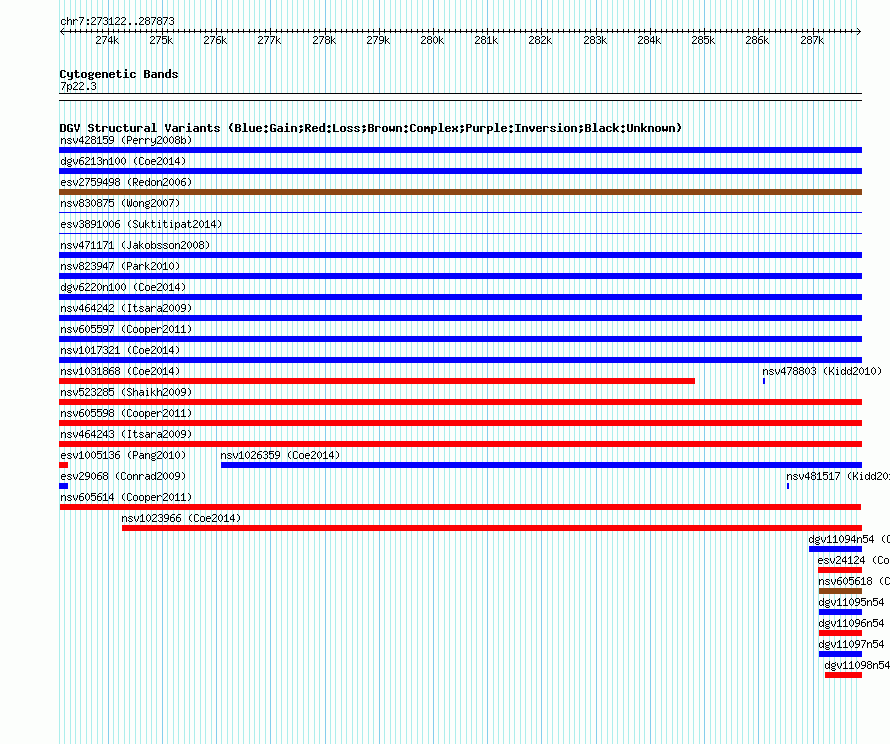Click the 282k ruler tick label

click(x=540, y=40)
